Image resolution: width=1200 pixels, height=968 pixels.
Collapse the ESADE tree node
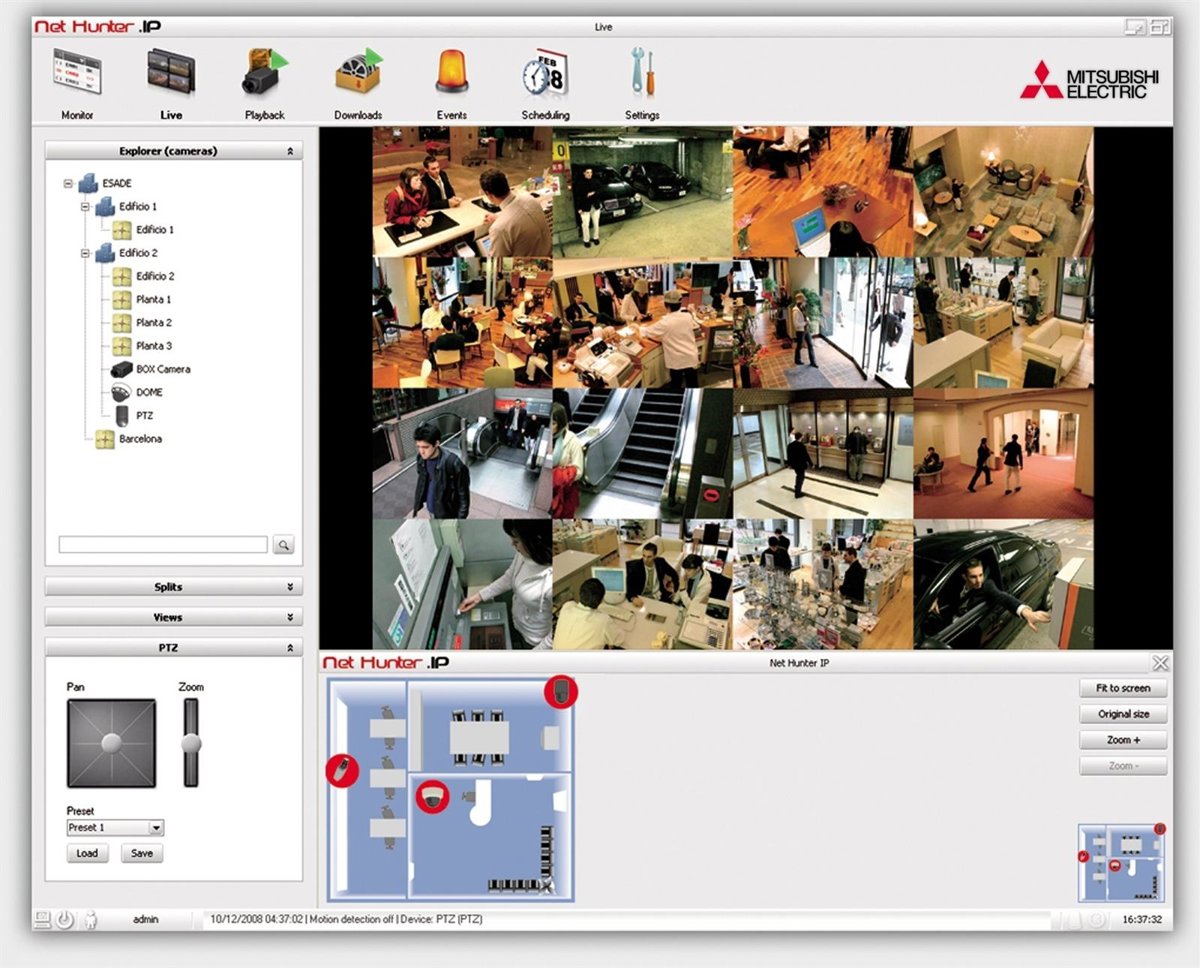pos(68,184)
